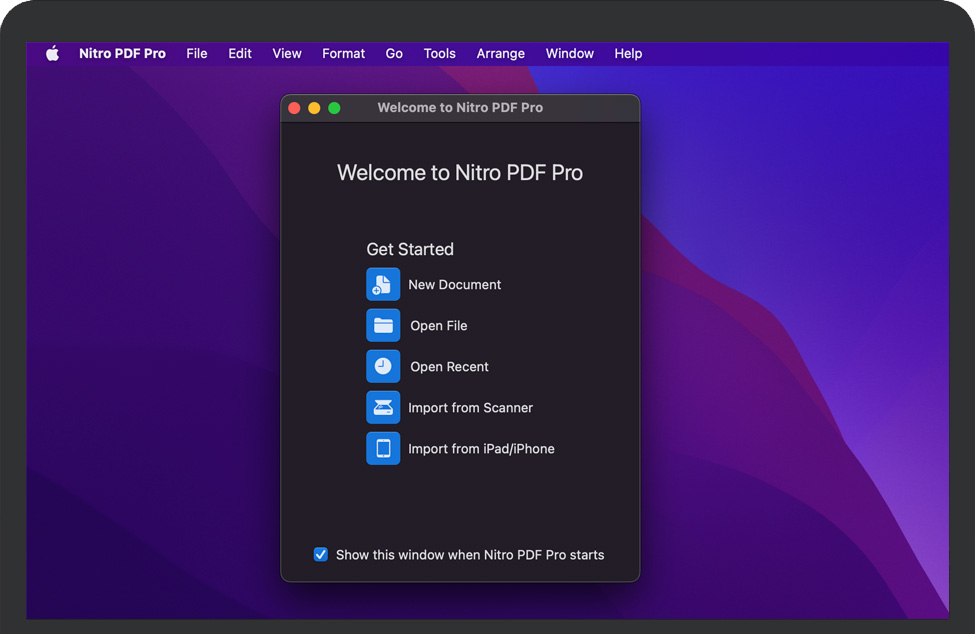Click the New Document icon
Viewport: 975px width, 634px height.
pos(383,285)
